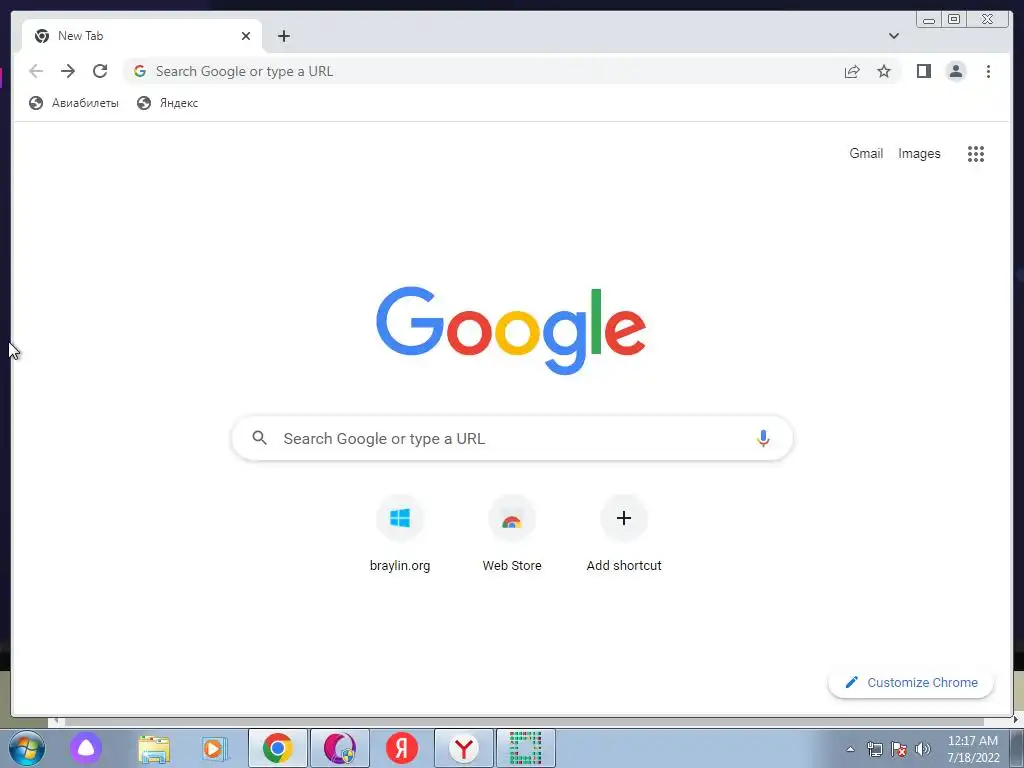Screen dimensions: 1024x768
Task: Reload the current page
Action: click(x=100, y=71)
